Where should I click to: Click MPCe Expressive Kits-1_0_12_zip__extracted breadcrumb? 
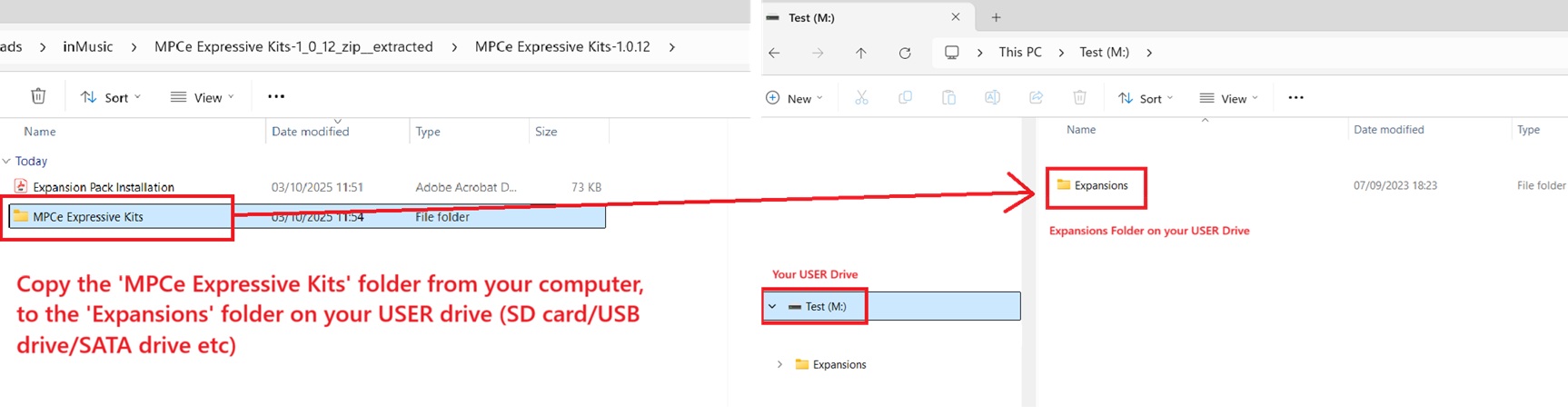(293, 46)
